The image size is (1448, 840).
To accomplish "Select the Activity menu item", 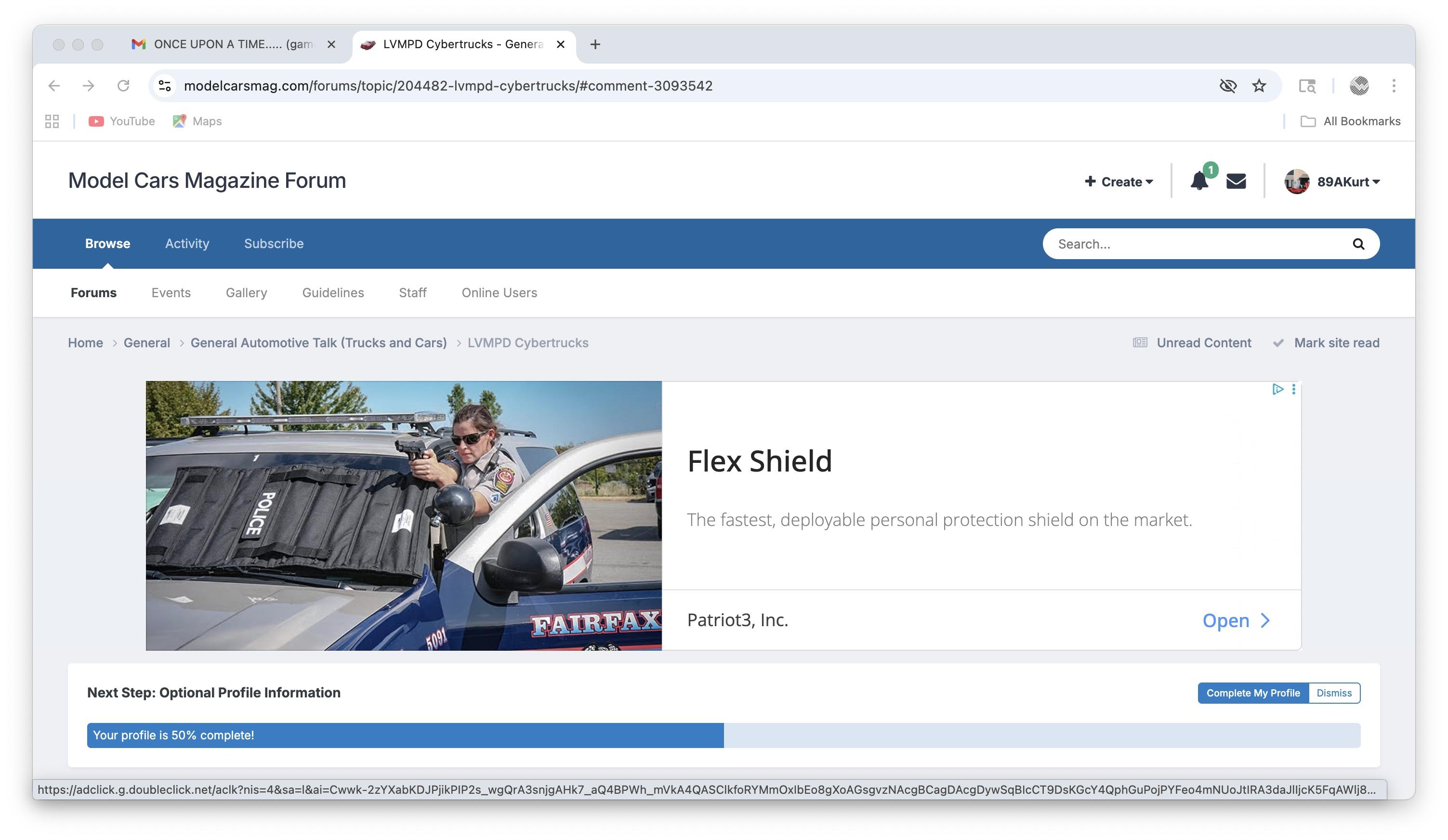I will coord(187,244).
